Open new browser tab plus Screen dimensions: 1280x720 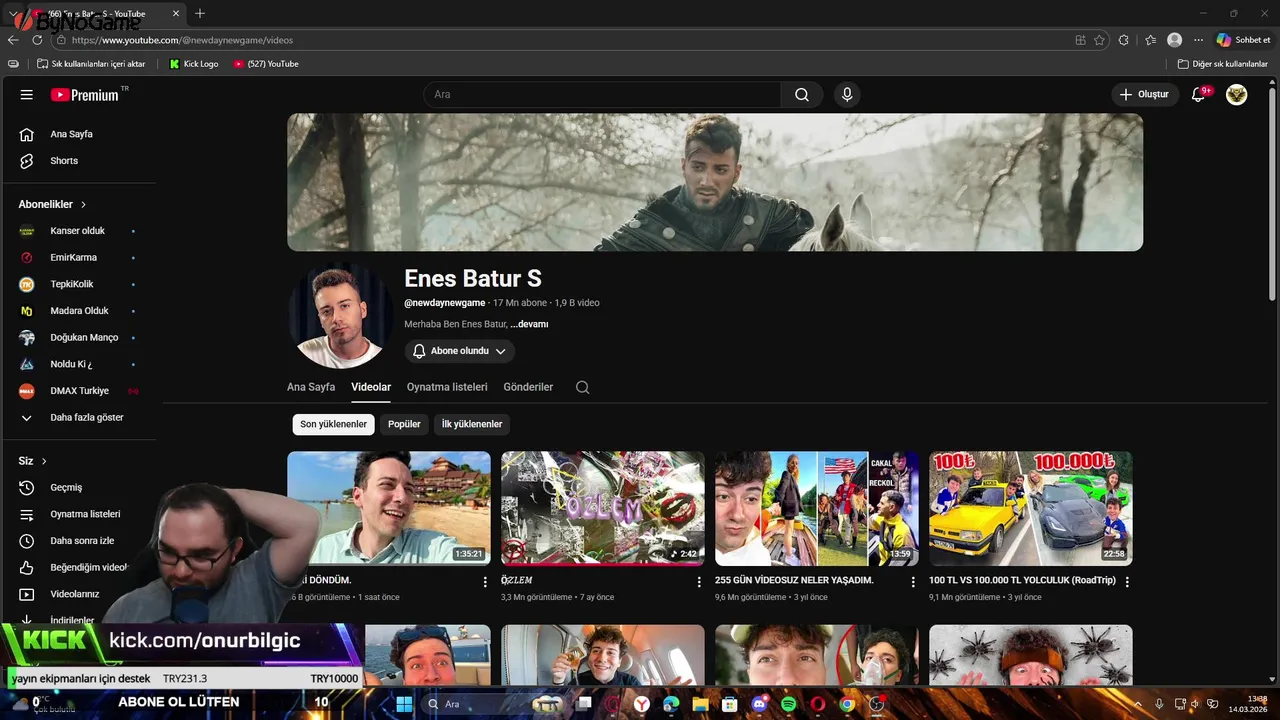pos(200,13)
